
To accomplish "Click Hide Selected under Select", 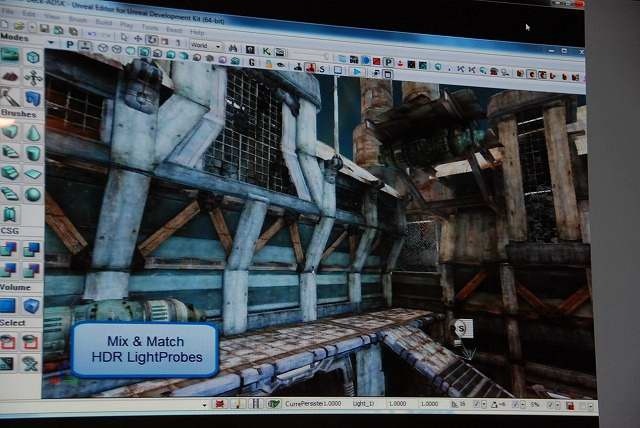I will (30, 342).
